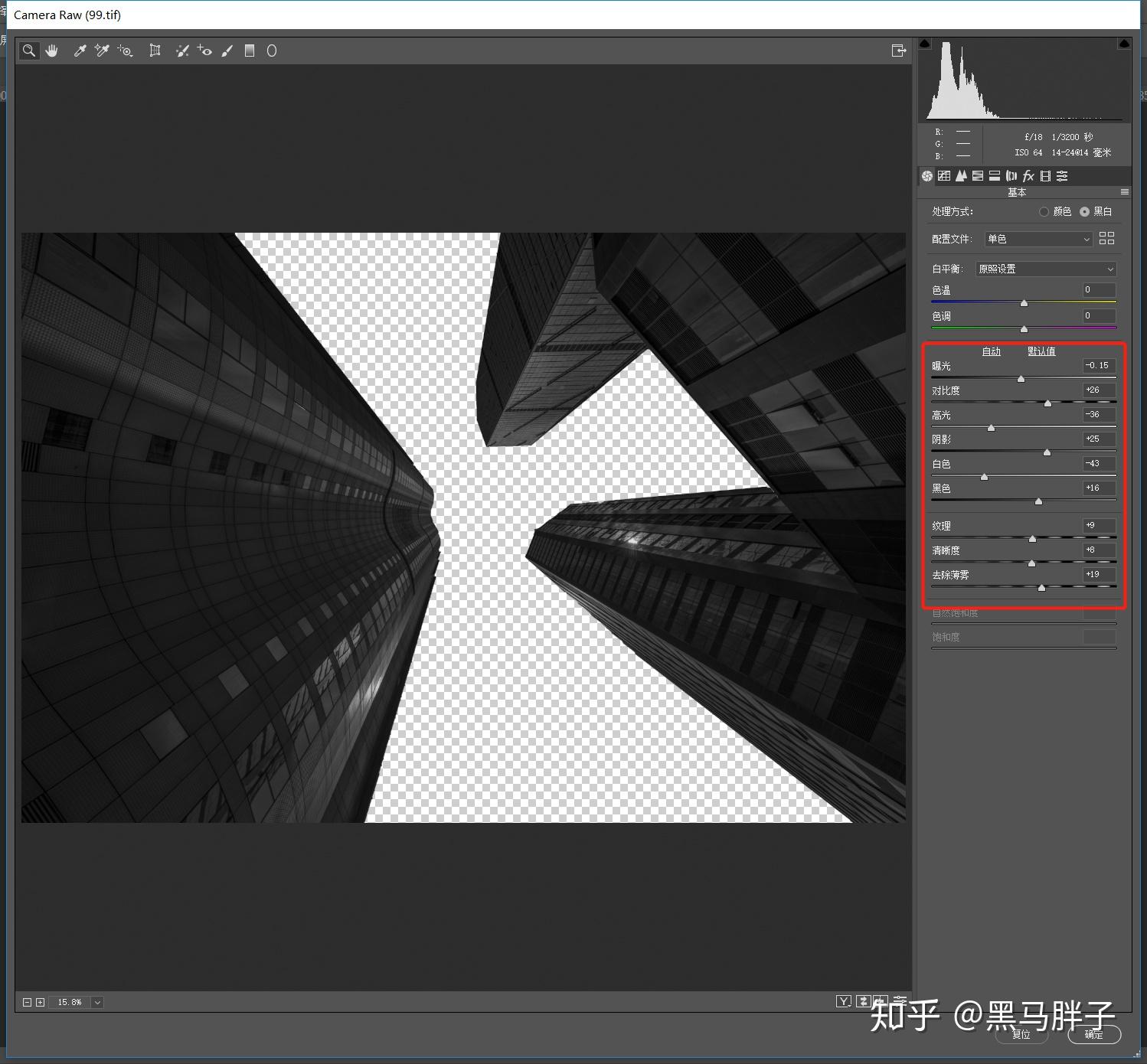Click the building image preview
This screenshot has height=1064, width=1147.
pos(463,527)
